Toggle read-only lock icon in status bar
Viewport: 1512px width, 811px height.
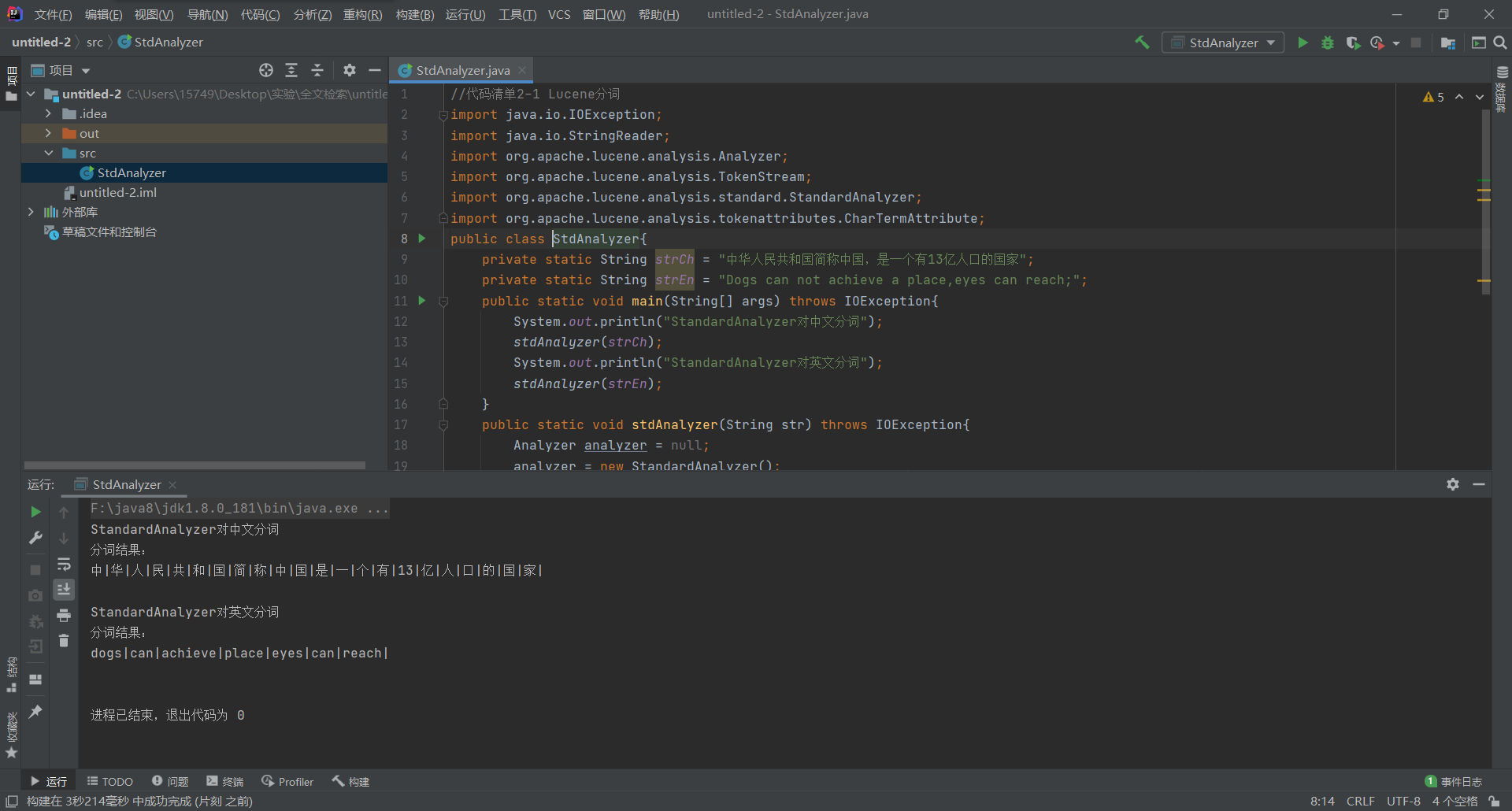coord(1494,801)
